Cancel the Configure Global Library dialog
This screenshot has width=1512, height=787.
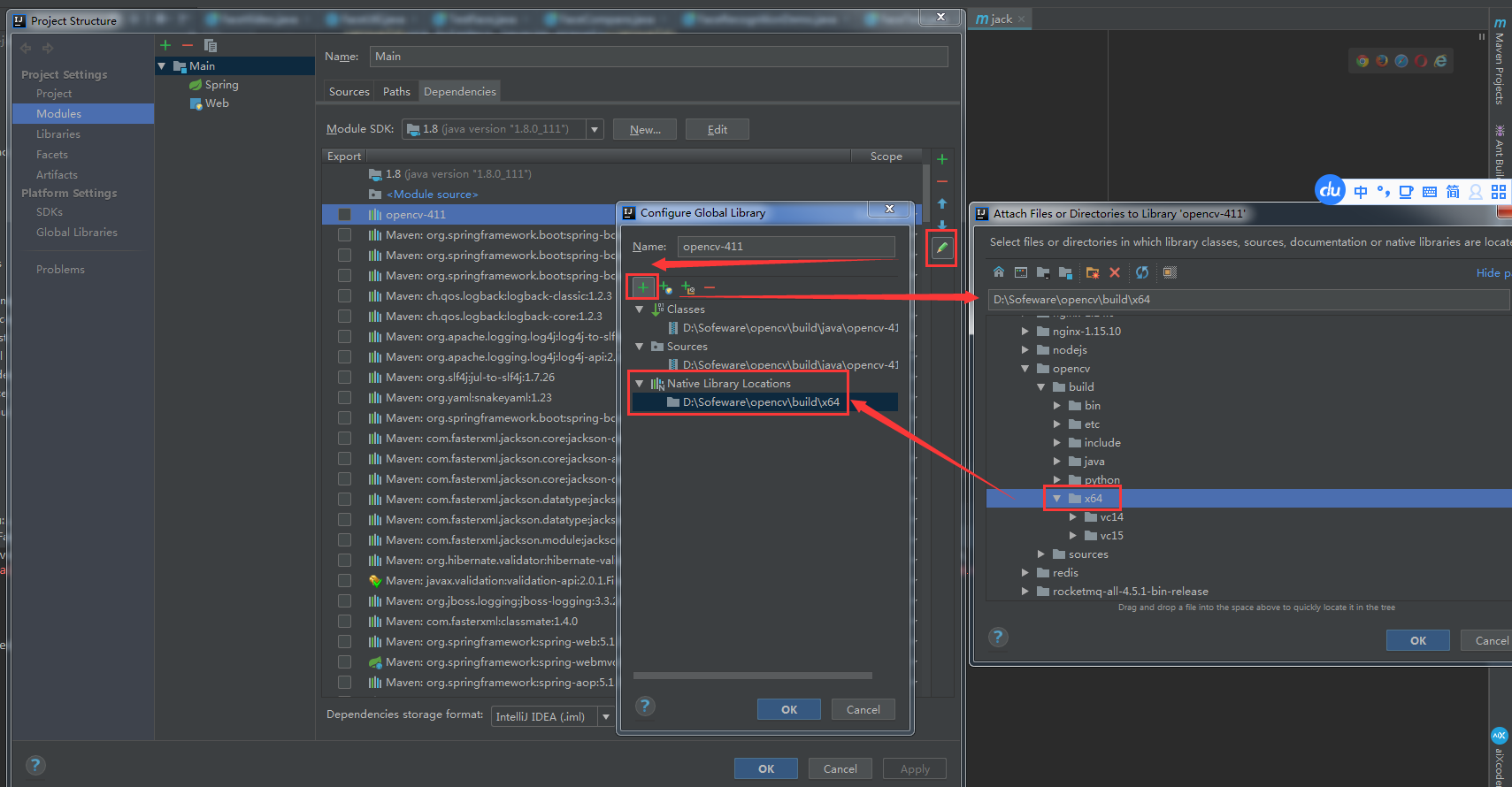tap(863, 709)
